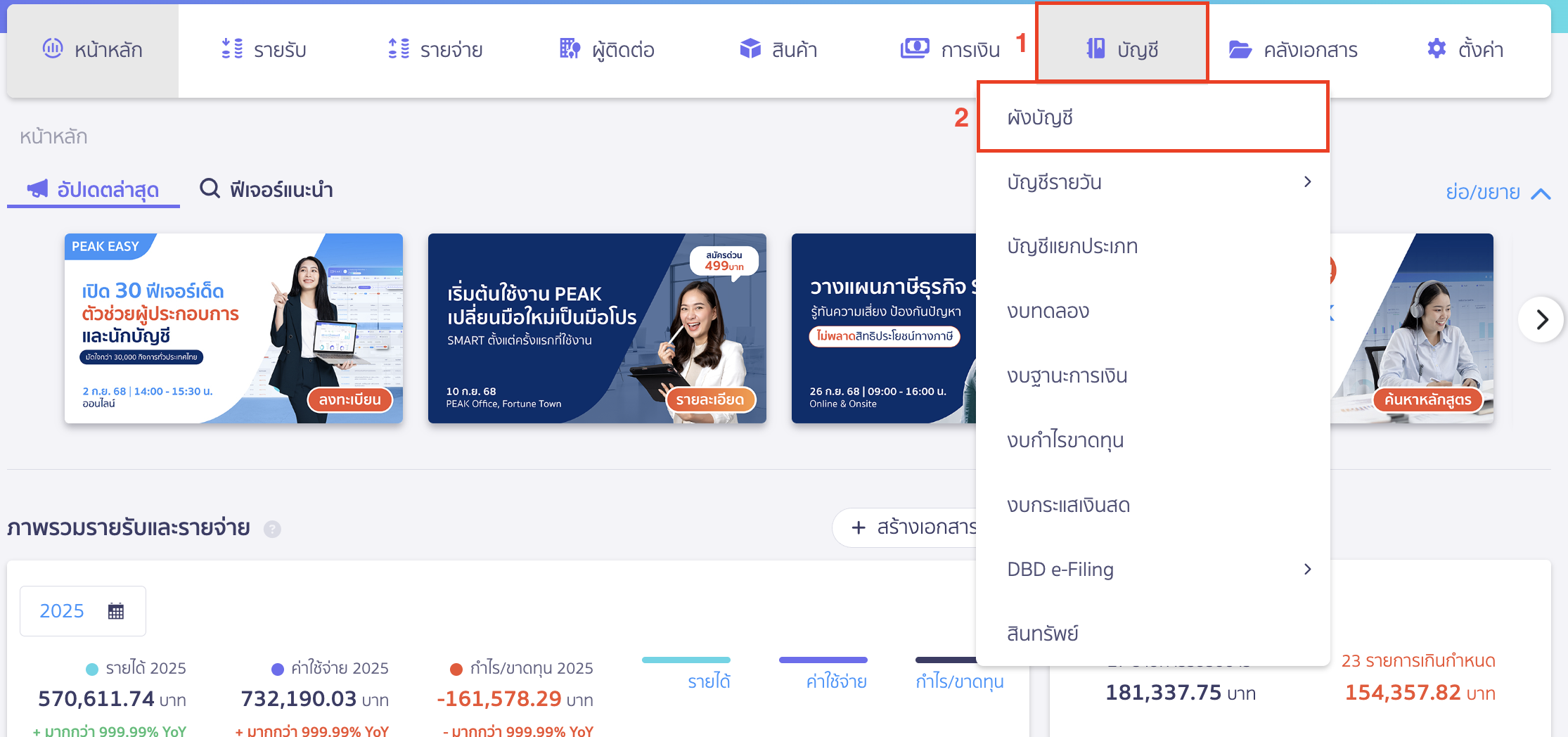Click the ย่อ/ขยาย link text
Image resolution: width=1568 pixels, height=737 pixels.
tap(1483, 192)
